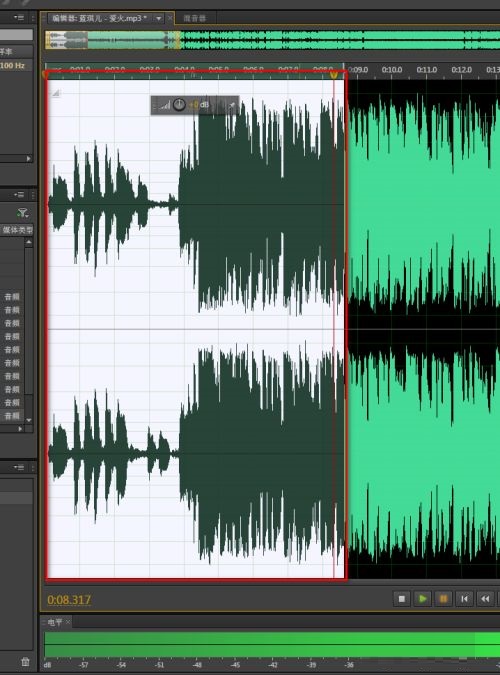This screenshot has height=675, width=500.
Task: Click the overview navigator waveform selection
Action: pyautogui.click(x=113, y=40)
